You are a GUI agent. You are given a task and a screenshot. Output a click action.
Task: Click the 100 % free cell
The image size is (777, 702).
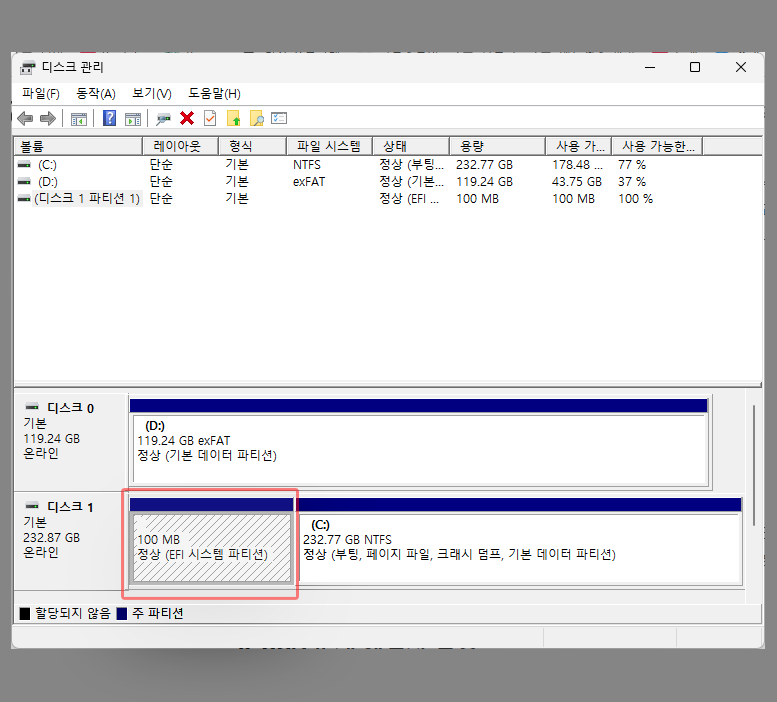pos(635,199)
